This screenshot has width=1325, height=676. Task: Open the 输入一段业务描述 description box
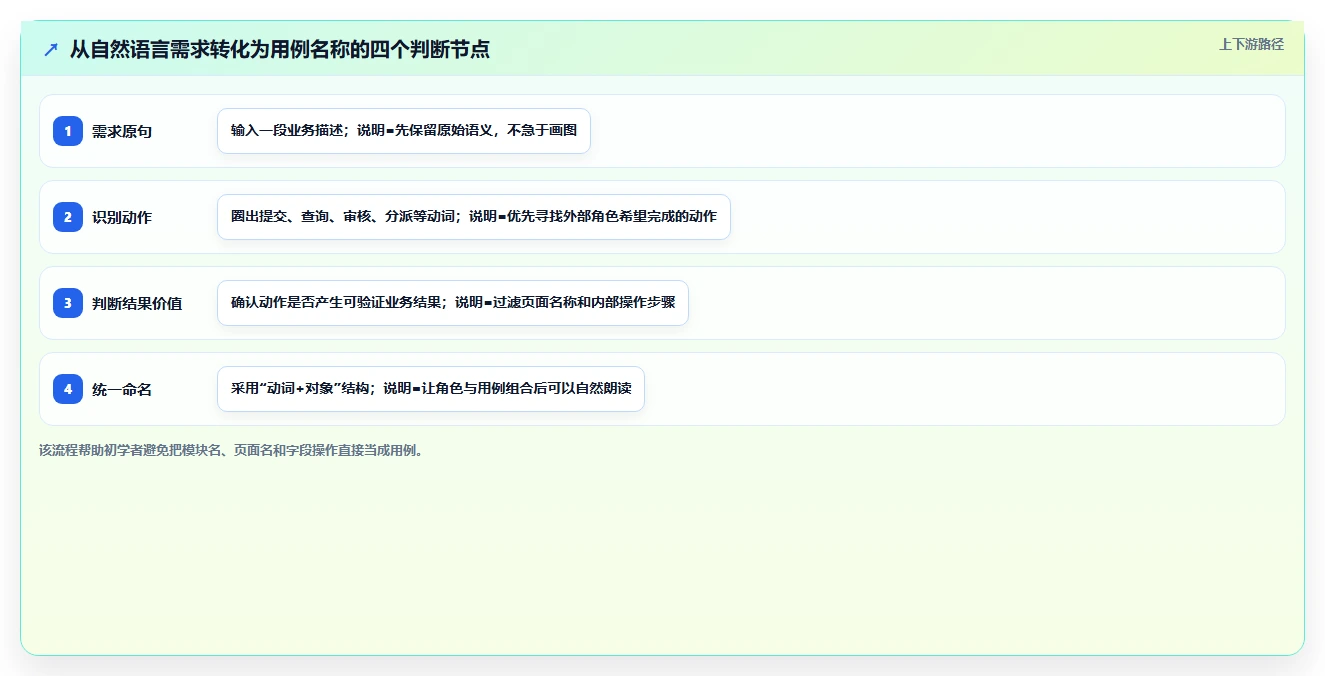point(404,131)
